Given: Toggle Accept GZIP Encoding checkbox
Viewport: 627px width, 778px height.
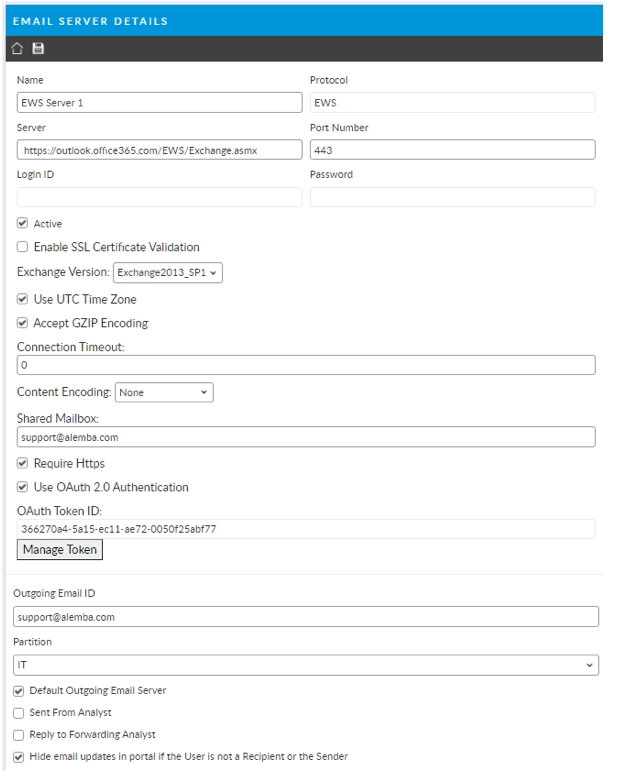Looking at the screenshot, I should coord(23,323).
